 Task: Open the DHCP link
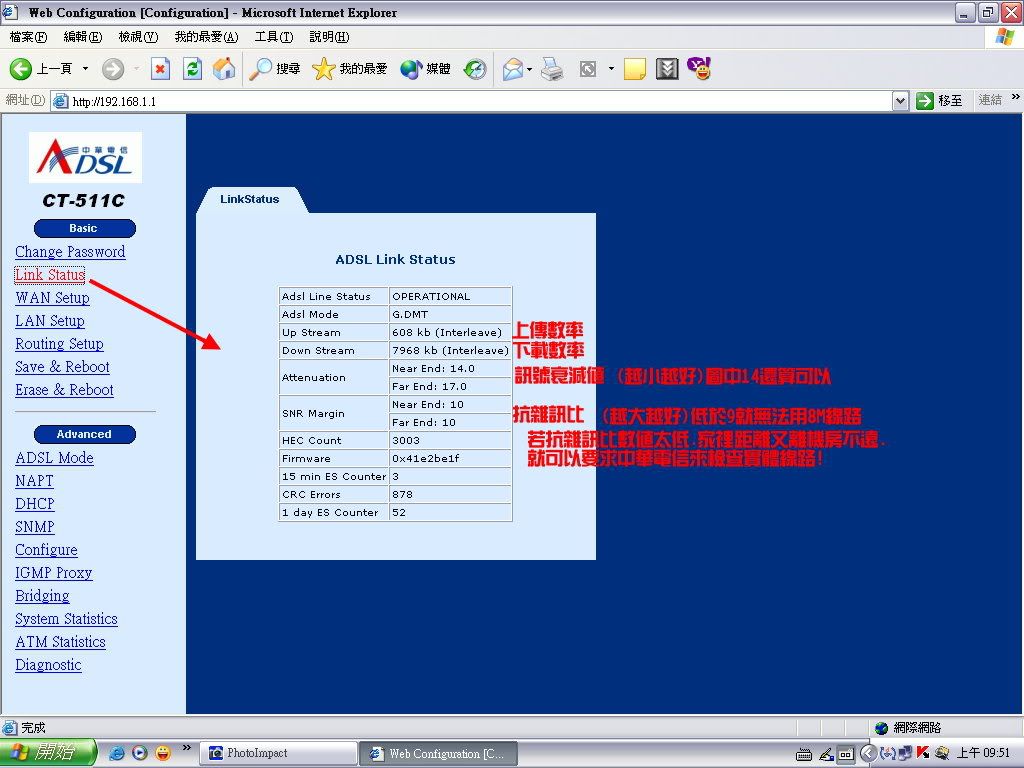pyautogui.click(x=35, y=504)
